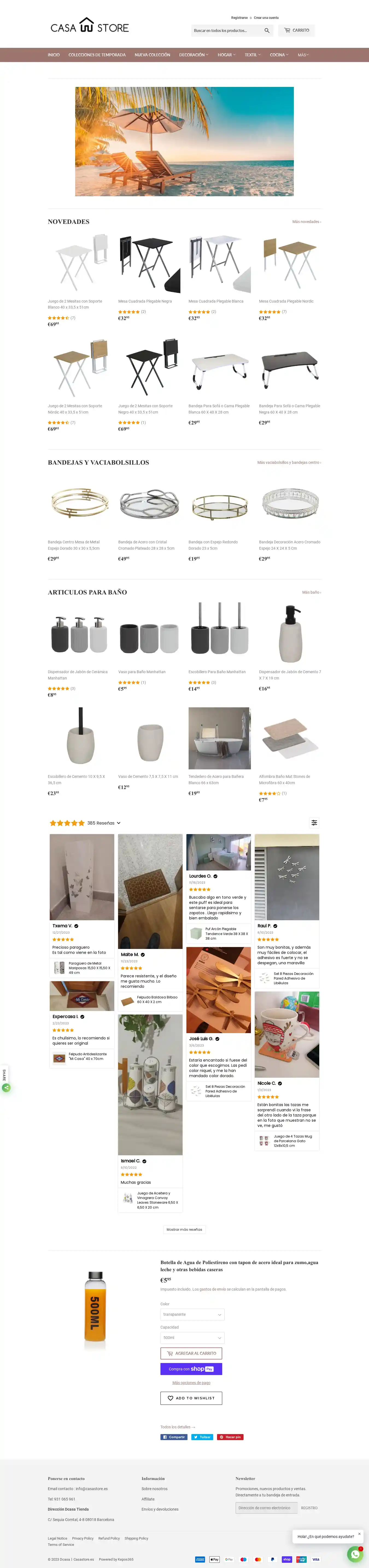369x1568 pixels.
Task: Expand the Color transparente dropdown
Action: pyautogui.click(x=192, y=1314)
